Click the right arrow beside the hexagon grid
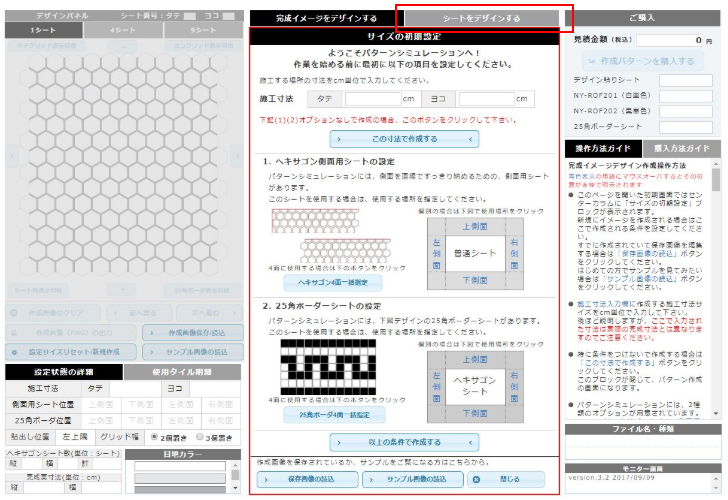This screenshot has width=728, height=500. tap(237, 156)
